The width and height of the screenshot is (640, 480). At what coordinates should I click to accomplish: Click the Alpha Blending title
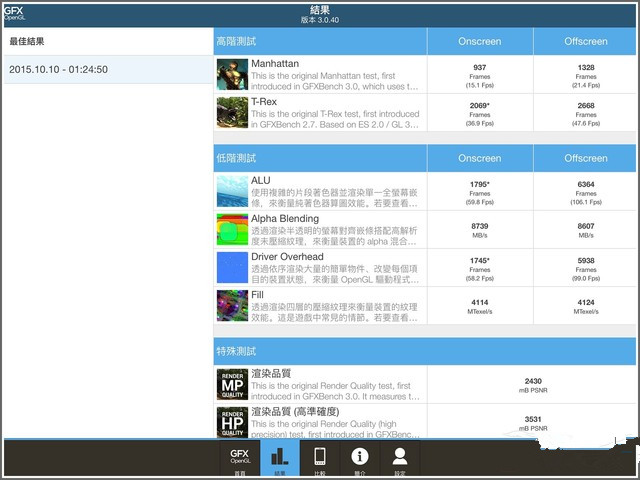pos(285,219)
